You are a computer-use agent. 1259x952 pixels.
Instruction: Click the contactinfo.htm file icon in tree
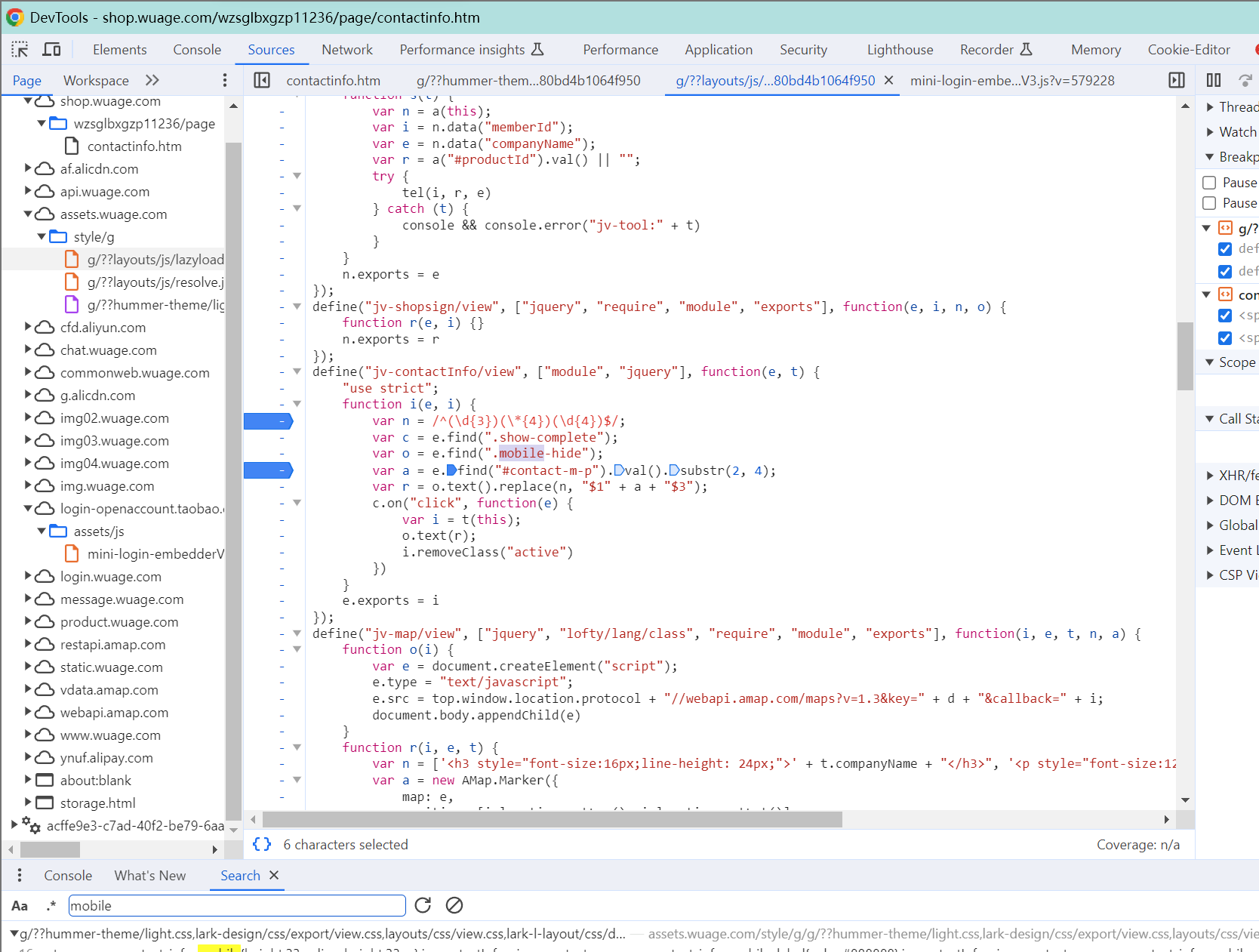point(72,146)
